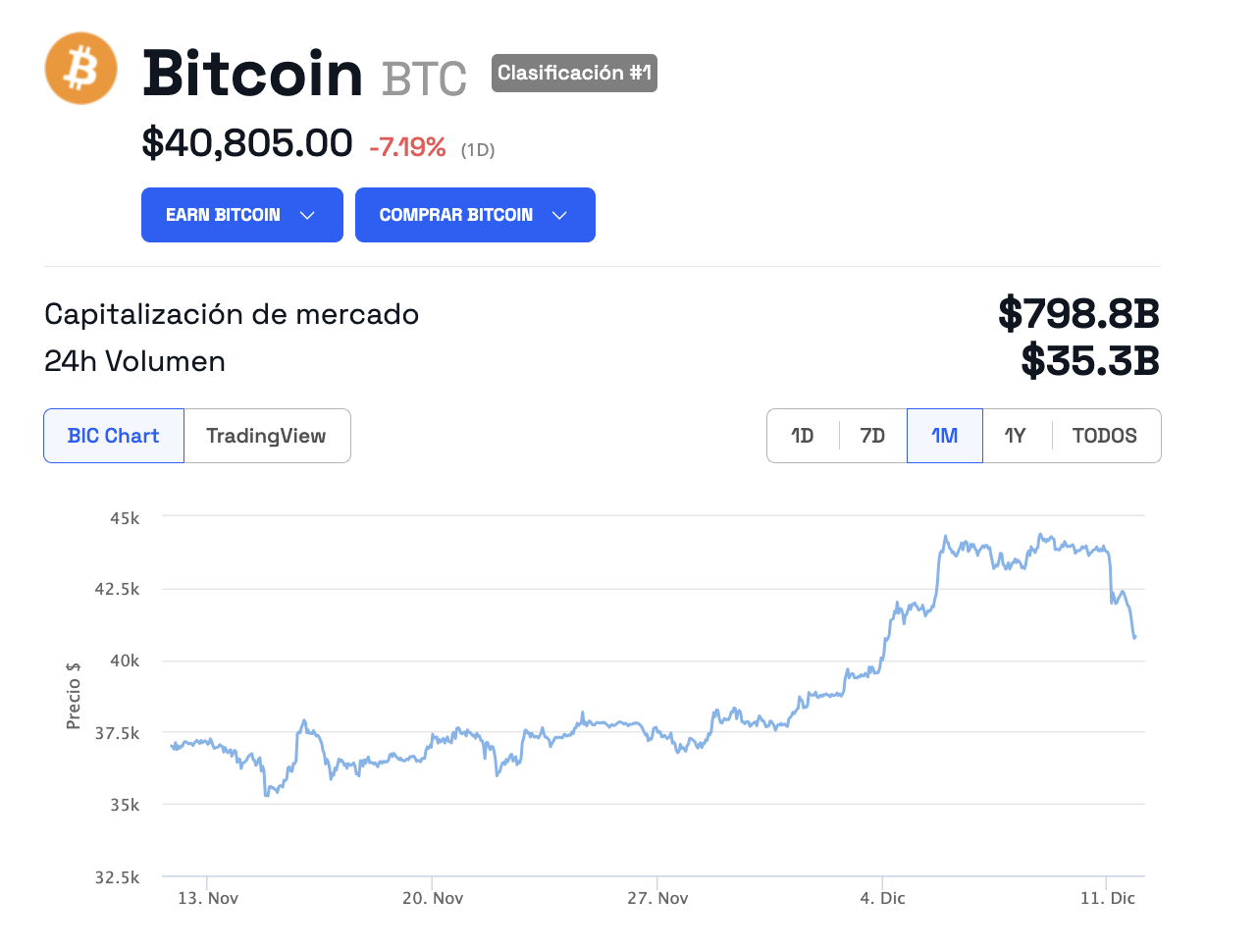This screenshot has width=1258, height=952.
Task: Click the Clasificación #1 rank badge
Action: coord(574,73)
